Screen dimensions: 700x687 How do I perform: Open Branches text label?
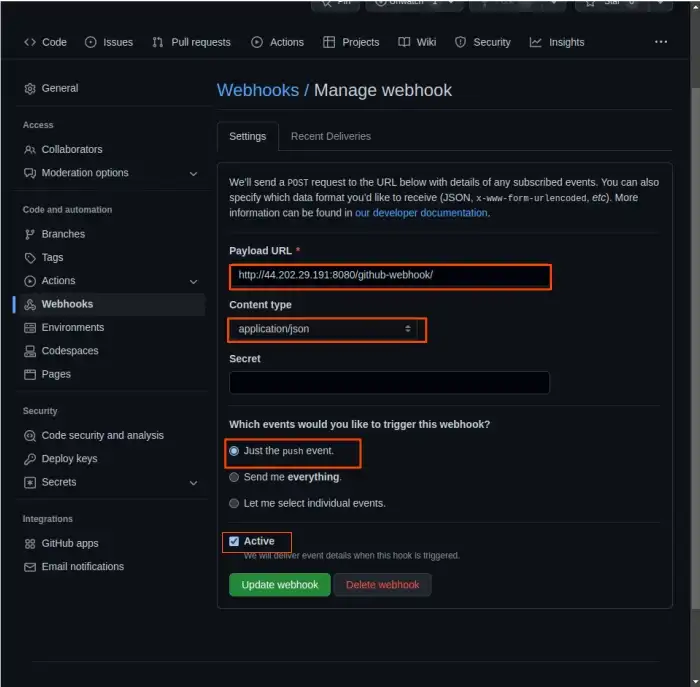point(63,234)
